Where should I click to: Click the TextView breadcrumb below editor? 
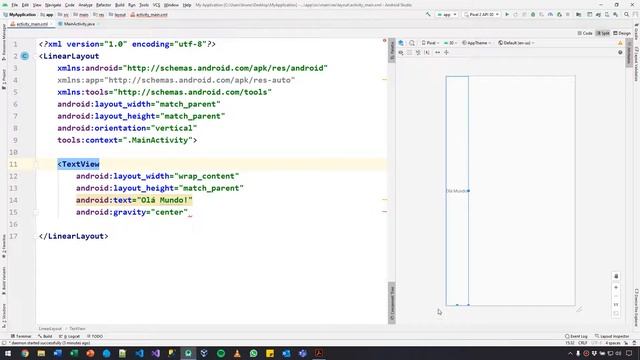click(77, 329)
